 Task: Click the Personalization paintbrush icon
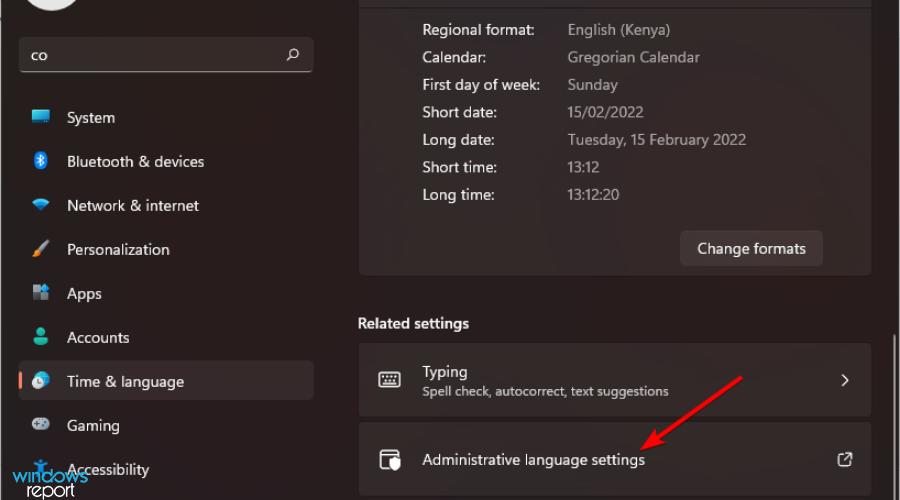coord(41,249)
